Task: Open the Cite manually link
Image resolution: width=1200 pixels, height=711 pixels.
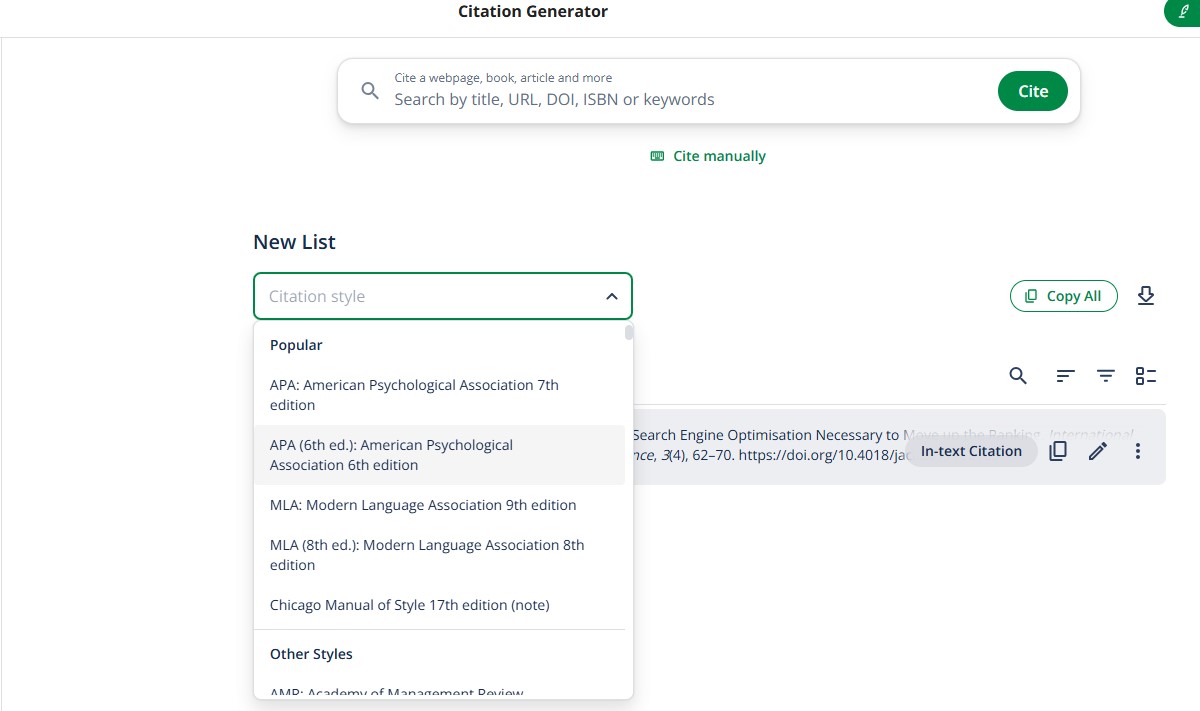Action: pyautogui.click(x=708, y=156)
